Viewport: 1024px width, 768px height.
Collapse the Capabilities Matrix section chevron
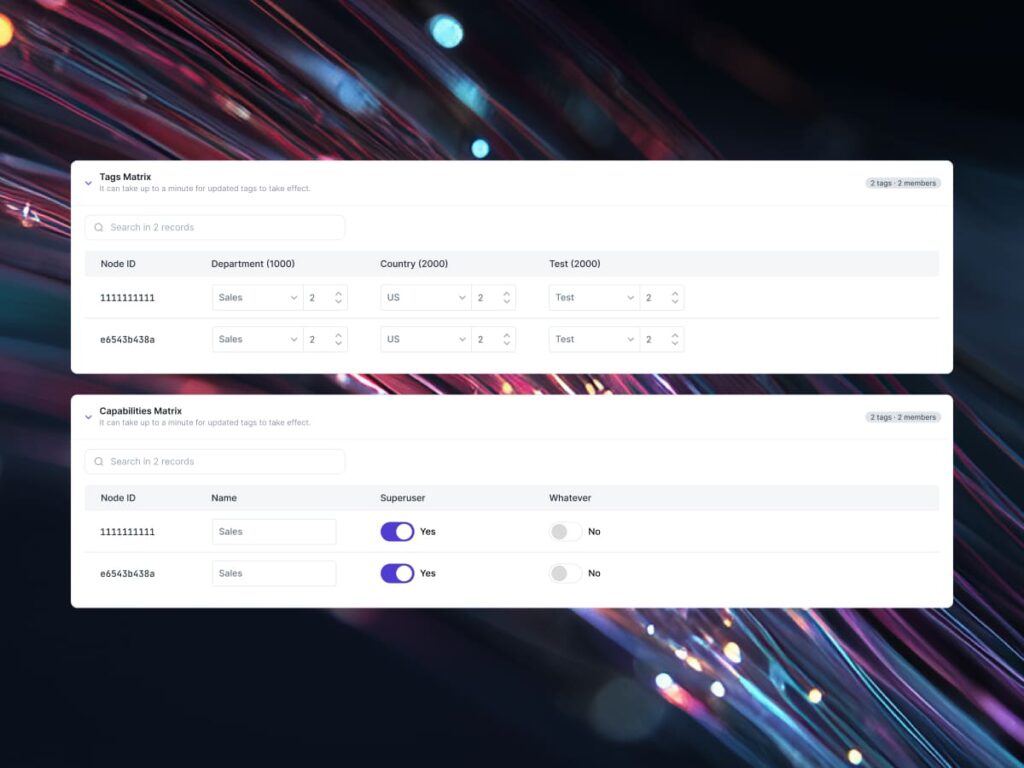88,417
